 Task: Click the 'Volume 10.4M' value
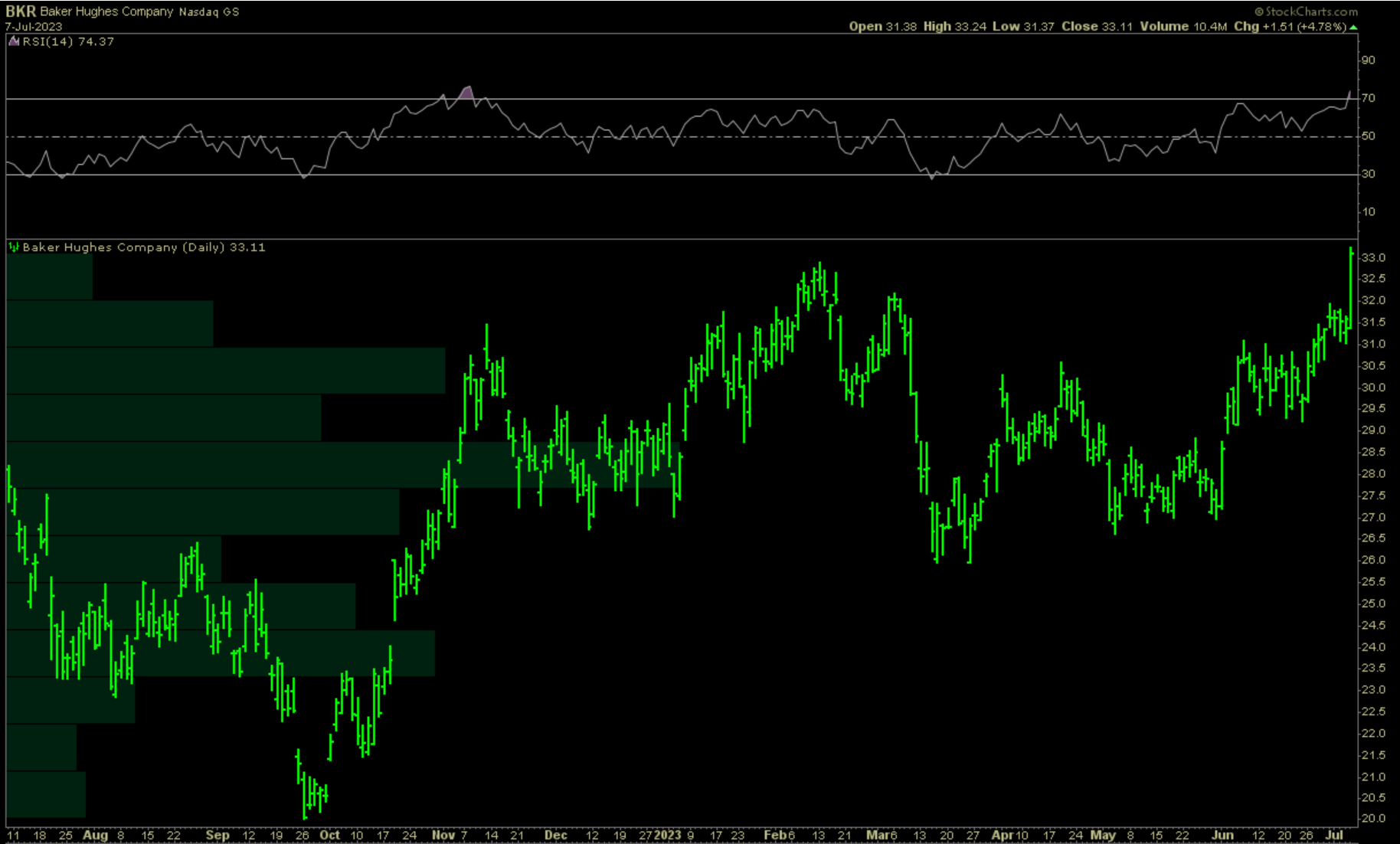click(1183, 26)
